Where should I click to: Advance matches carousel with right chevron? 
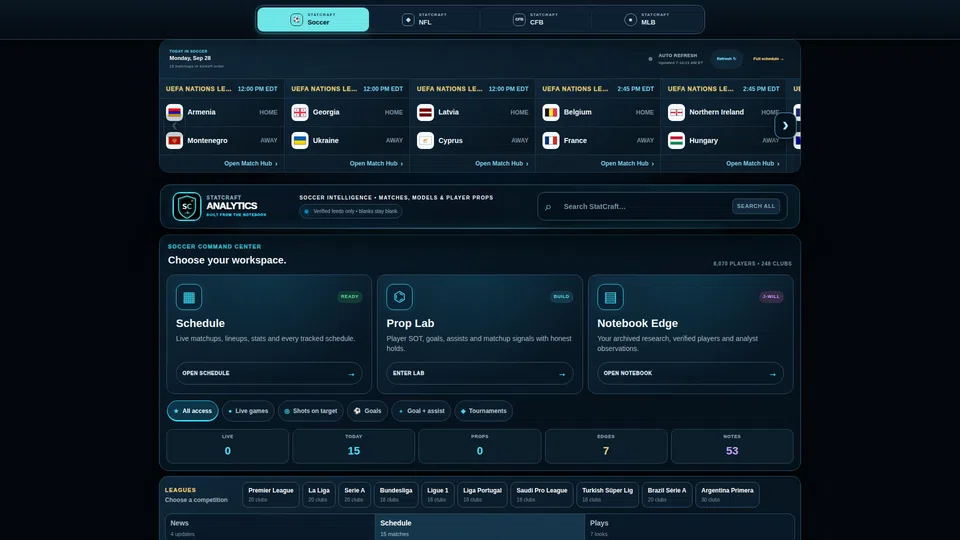click(x=785, y=126)
